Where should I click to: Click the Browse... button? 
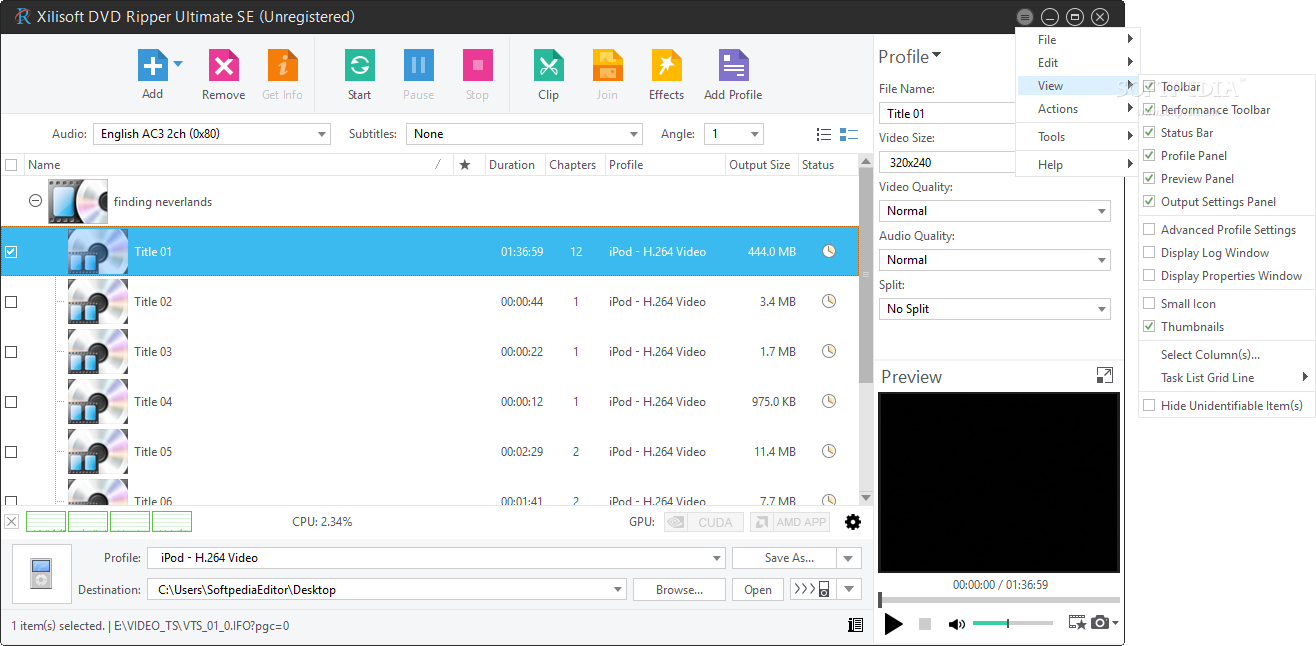pyautogui.click(x=680, y=590)
